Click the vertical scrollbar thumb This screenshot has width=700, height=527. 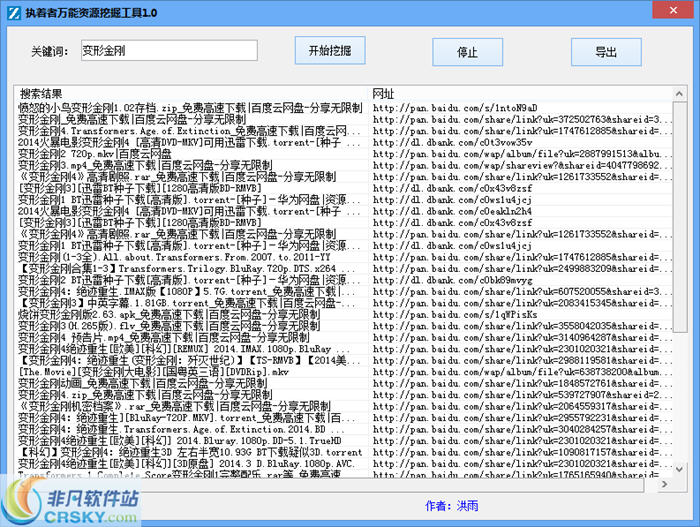pos(679,217)
